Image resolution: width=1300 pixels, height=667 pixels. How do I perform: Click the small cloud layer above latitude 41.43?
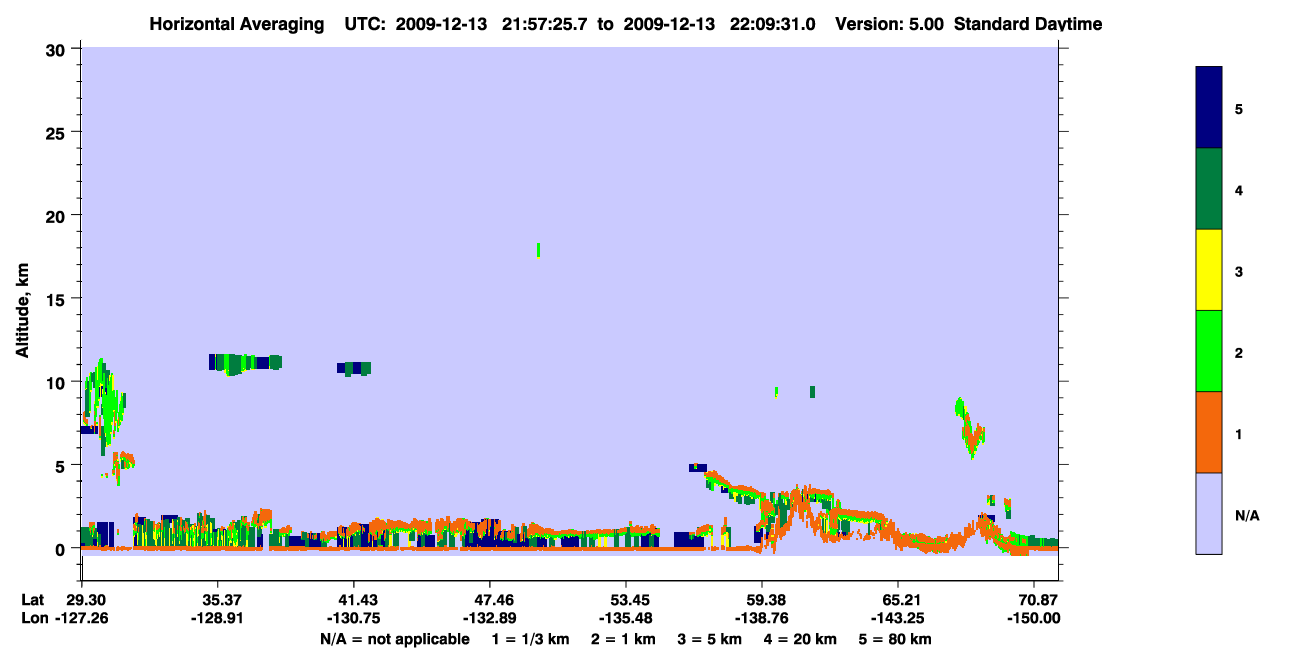pos(354,369)
